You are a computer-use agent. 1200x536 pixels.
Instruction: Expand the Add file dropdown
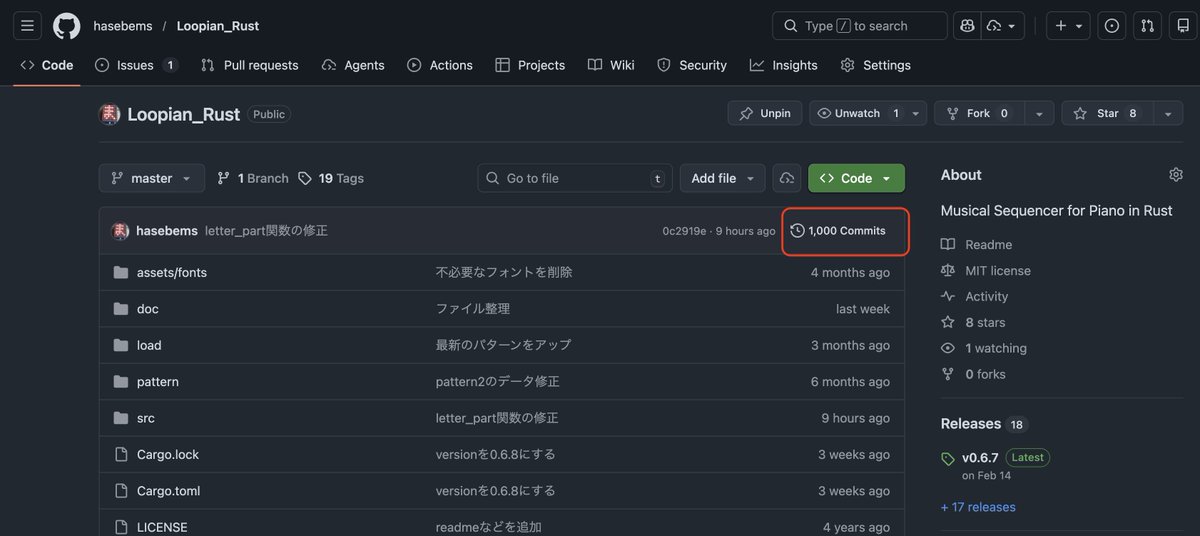pyautogui.click(x=723, y=178)
